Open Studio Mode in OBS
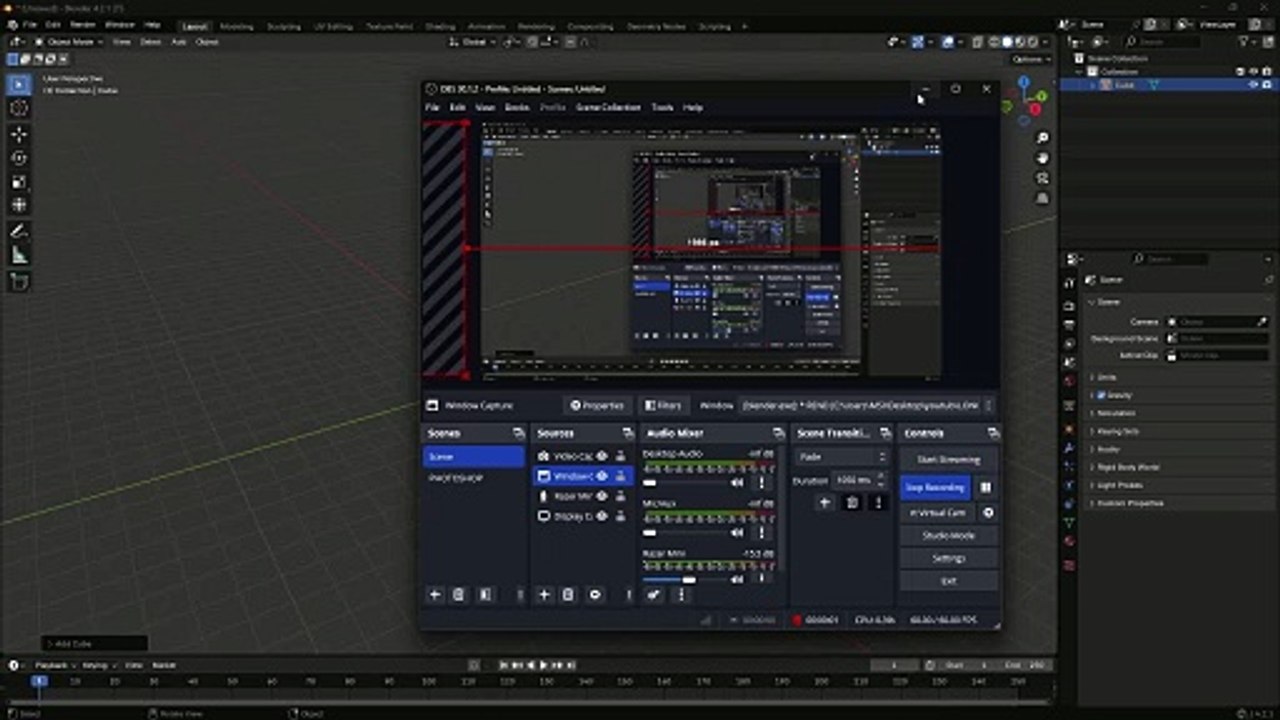Screen dimensions: 1280x720 coord(949,536)
